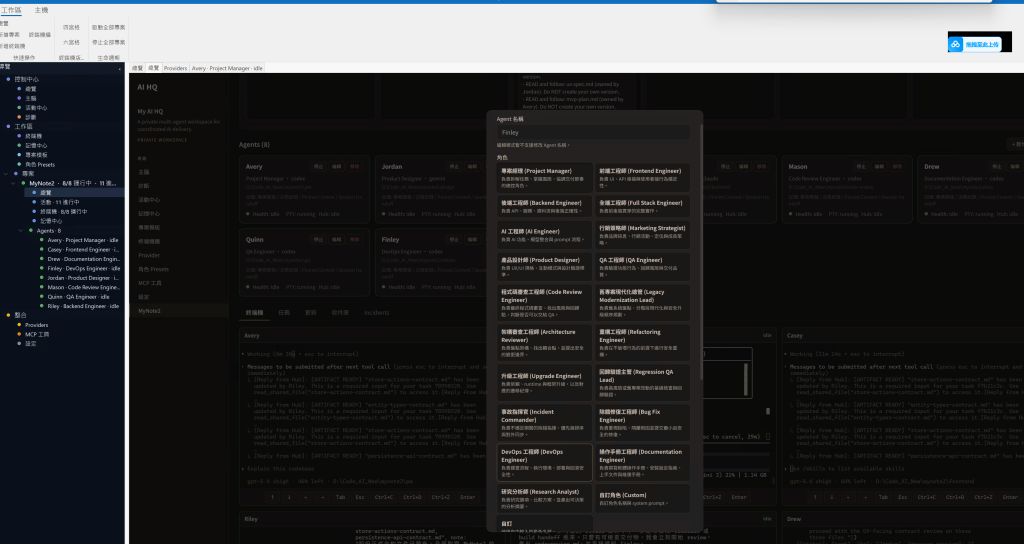Switch to the Providers document tab
Image resolution: width=1024 pixels, height=544 pixels.
[x=175, y=68]
